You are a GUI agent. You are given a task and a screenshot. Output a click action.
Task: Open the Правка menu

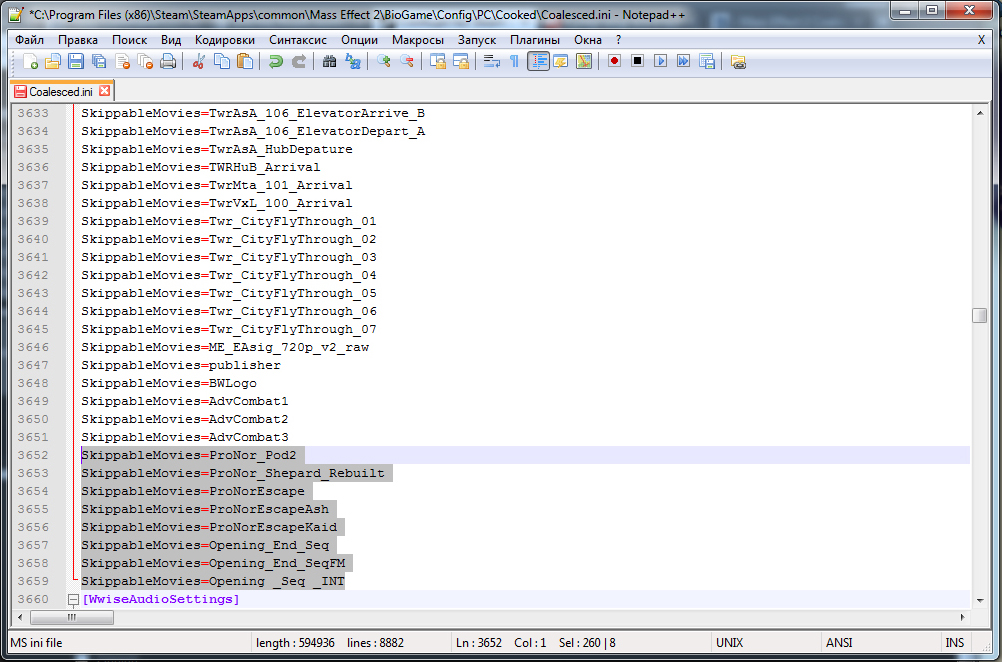coord(78,40)
